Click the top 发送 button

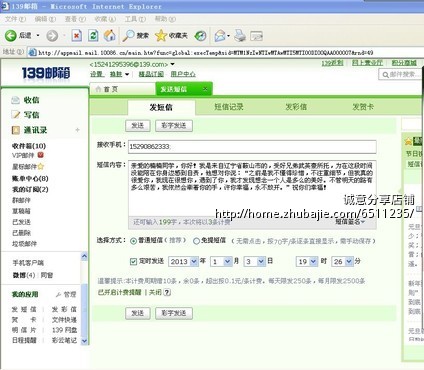(138, 126)
